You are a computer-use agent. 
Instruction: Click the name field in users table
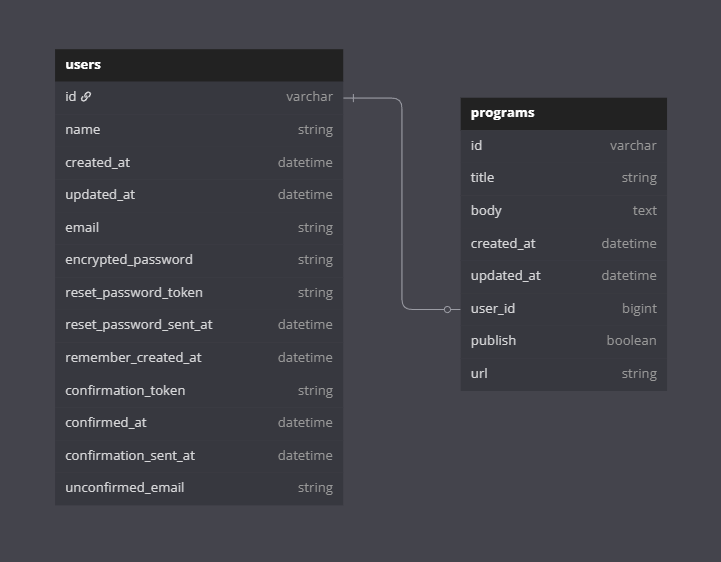tap(198, 130)
